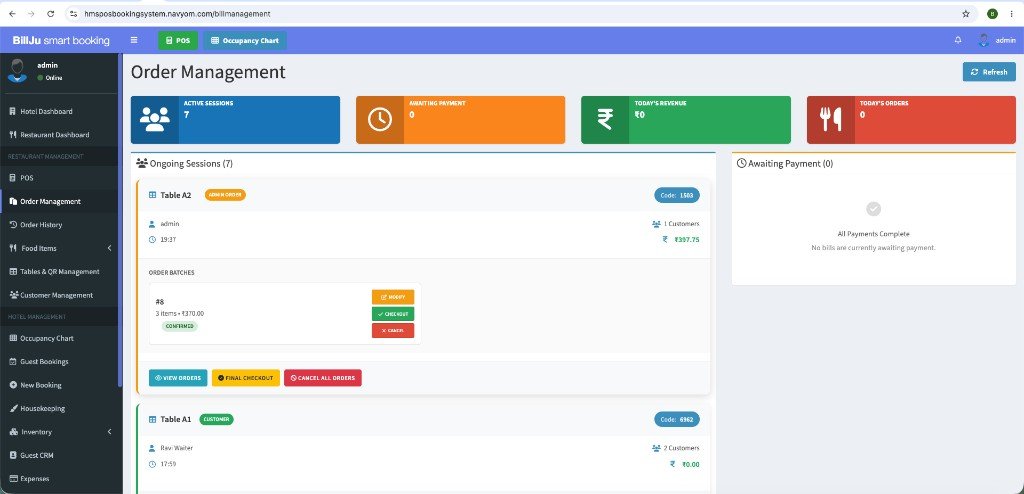Click the "1 Customers" label
The height and width of the screenshot is (494, 1024).
tap(682, 224)
